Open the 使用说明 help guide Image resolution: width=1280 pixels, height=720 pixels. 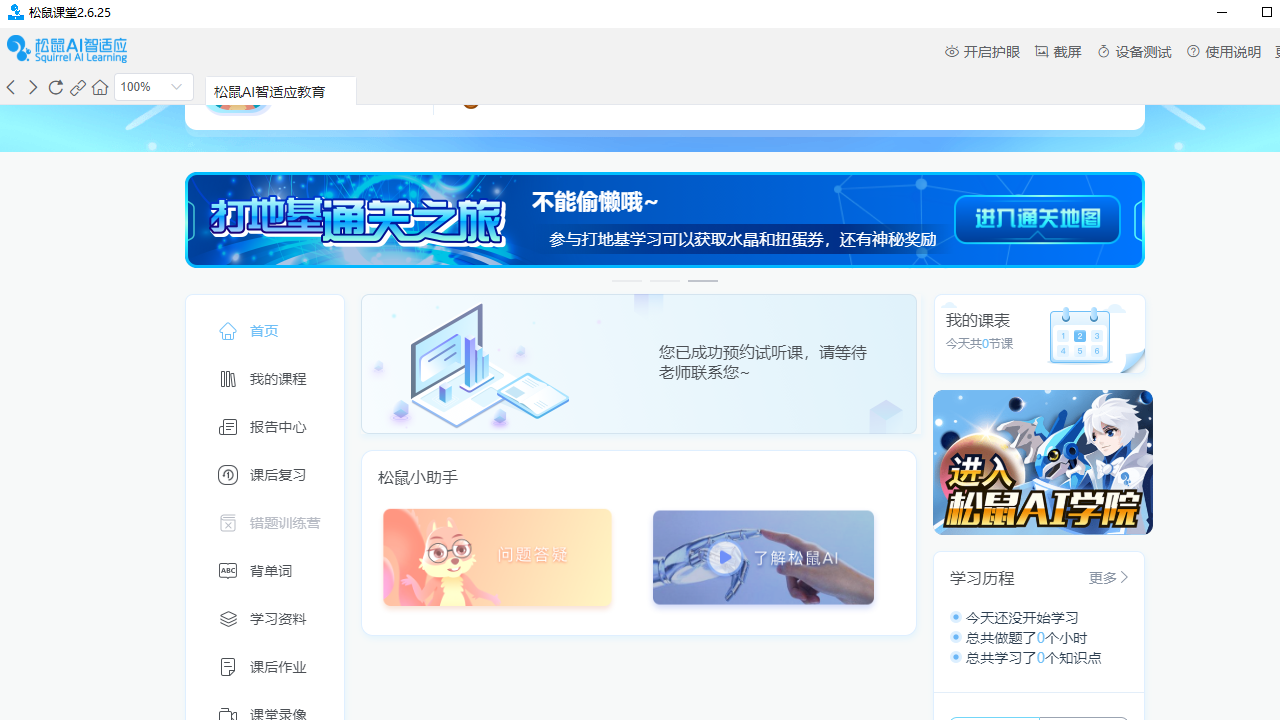click(1223, 51)
